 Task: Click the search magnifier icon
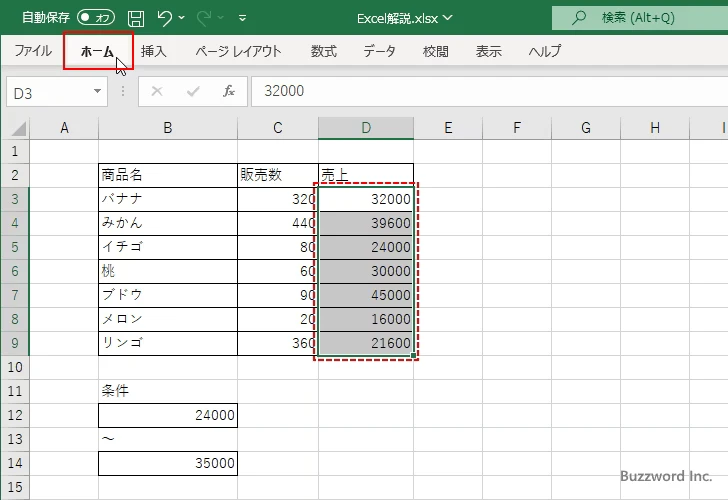click(579, 18)
